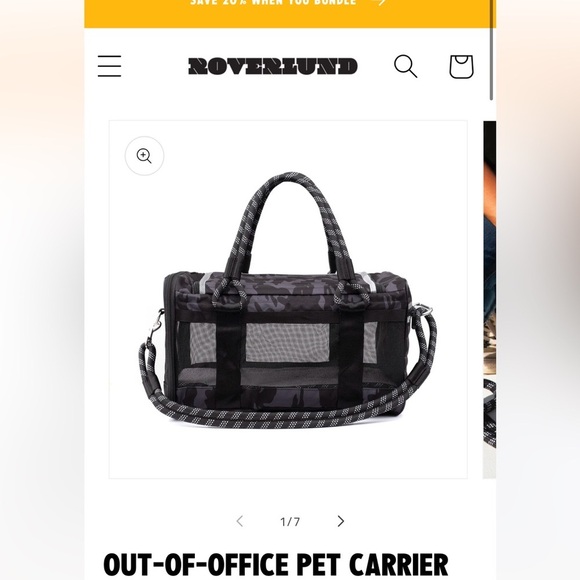
Task: Click the camo top panel of carrier
Action: 287,290
